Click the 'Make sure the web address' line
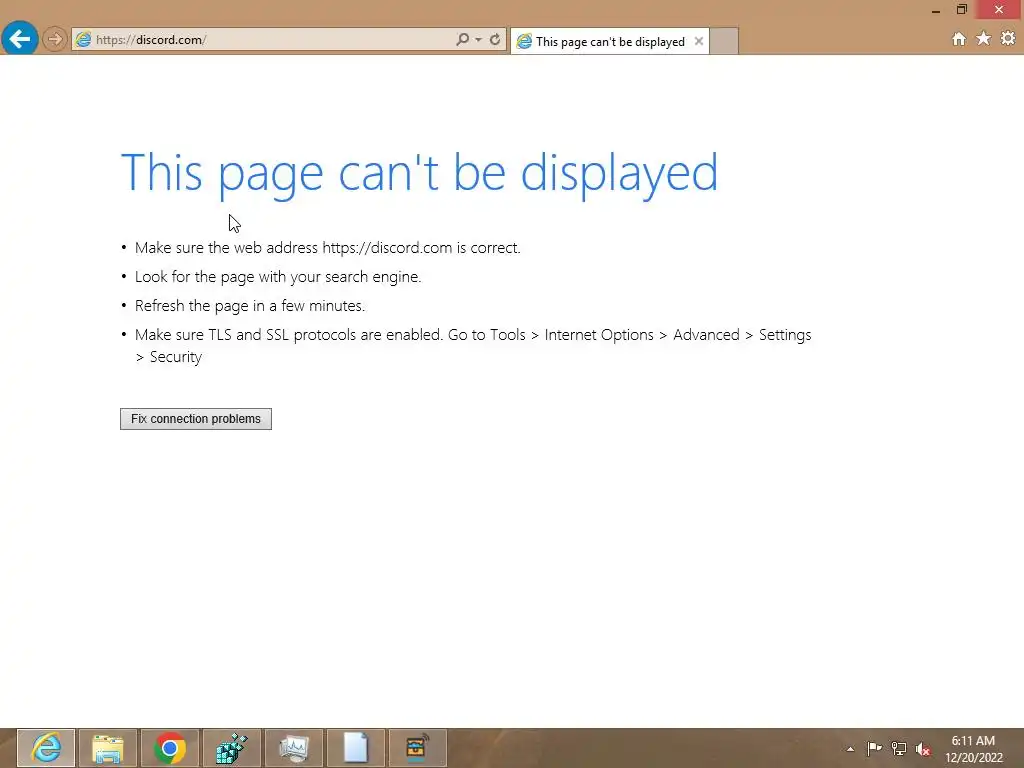 (328, 248)
